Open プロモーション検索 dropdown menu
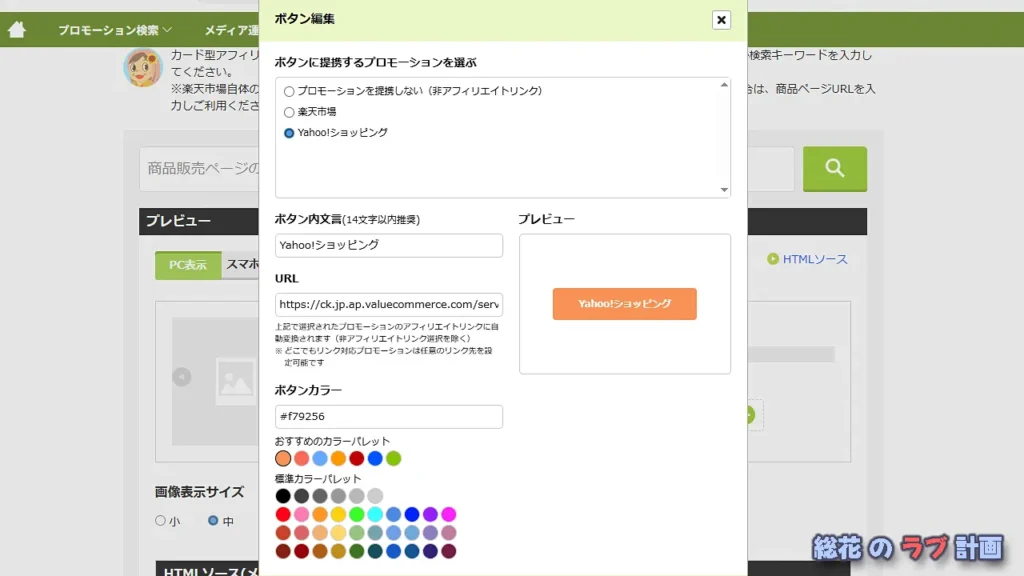 pyautogui.click(x=115, y=30)
